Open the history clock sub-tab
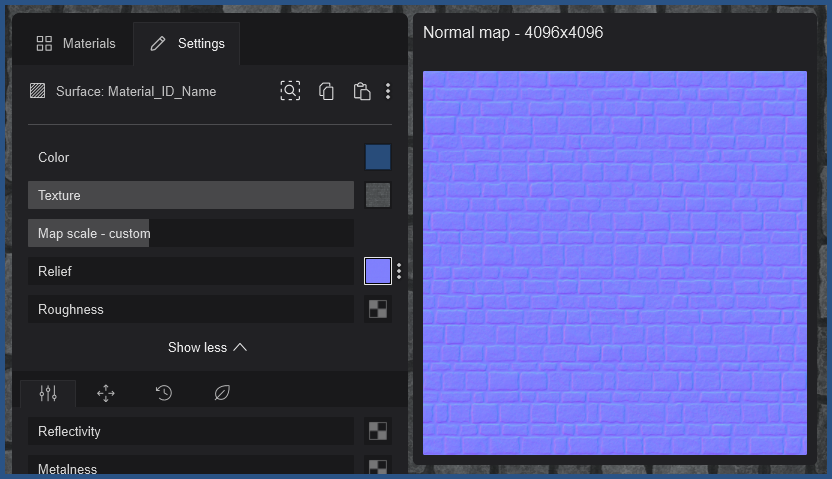Screen dimensions: 832x479 point(164,394)
